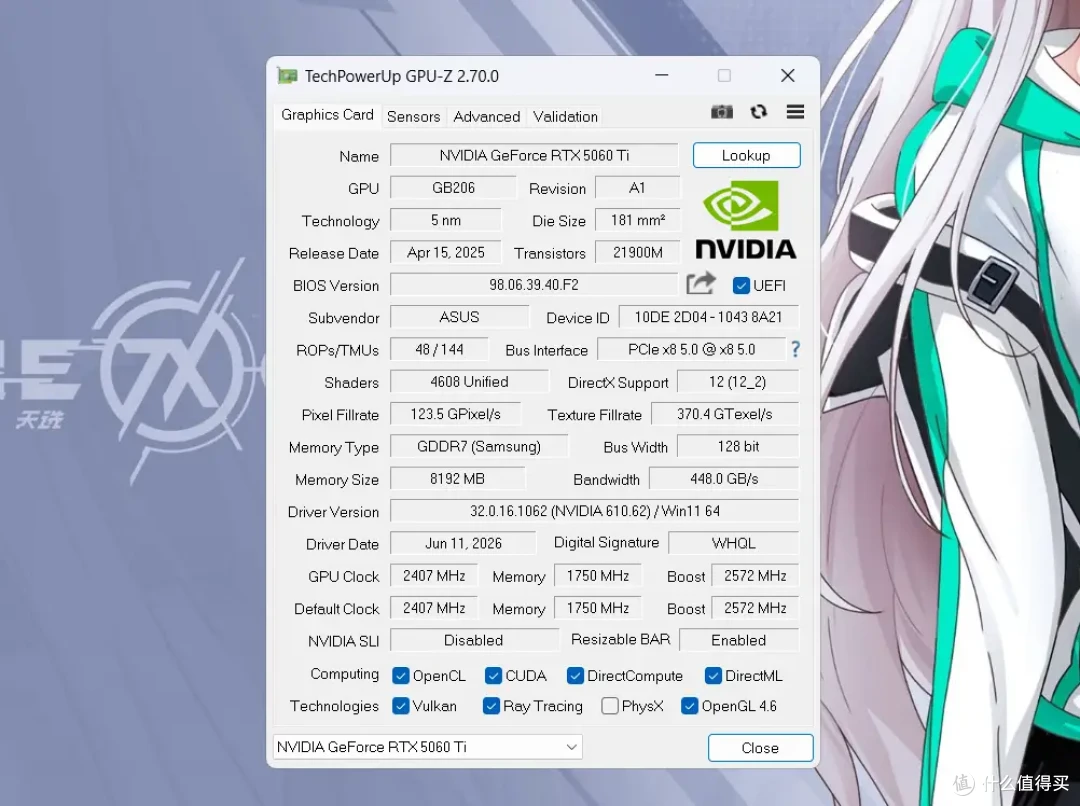The image size is (1080, 806).
Task: Click the BIOS Version field 98.06.39.40.F2
Action: [x=534, y=285]
